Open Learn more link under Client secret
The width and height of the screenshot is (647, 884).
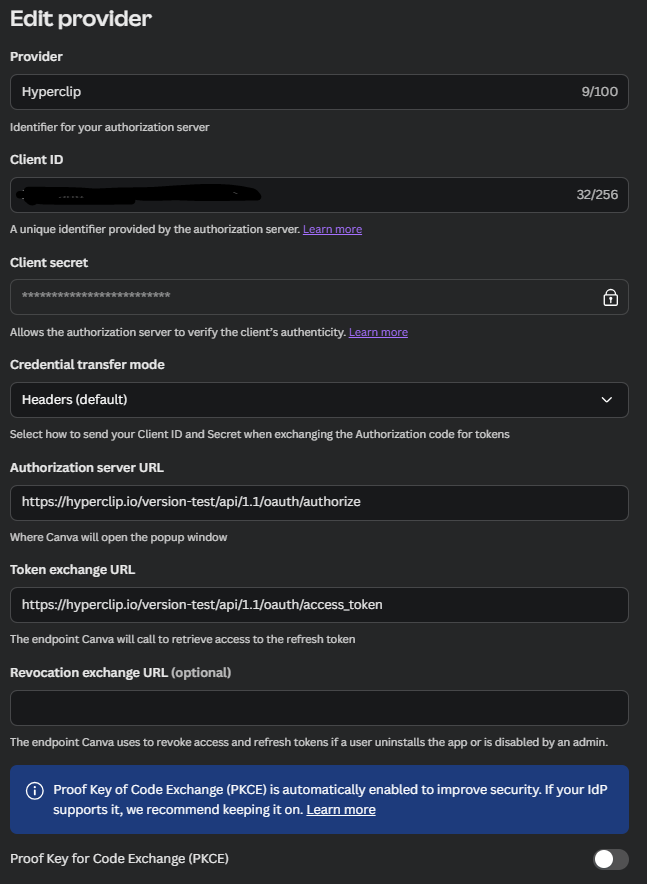click(x=378, y=332)
